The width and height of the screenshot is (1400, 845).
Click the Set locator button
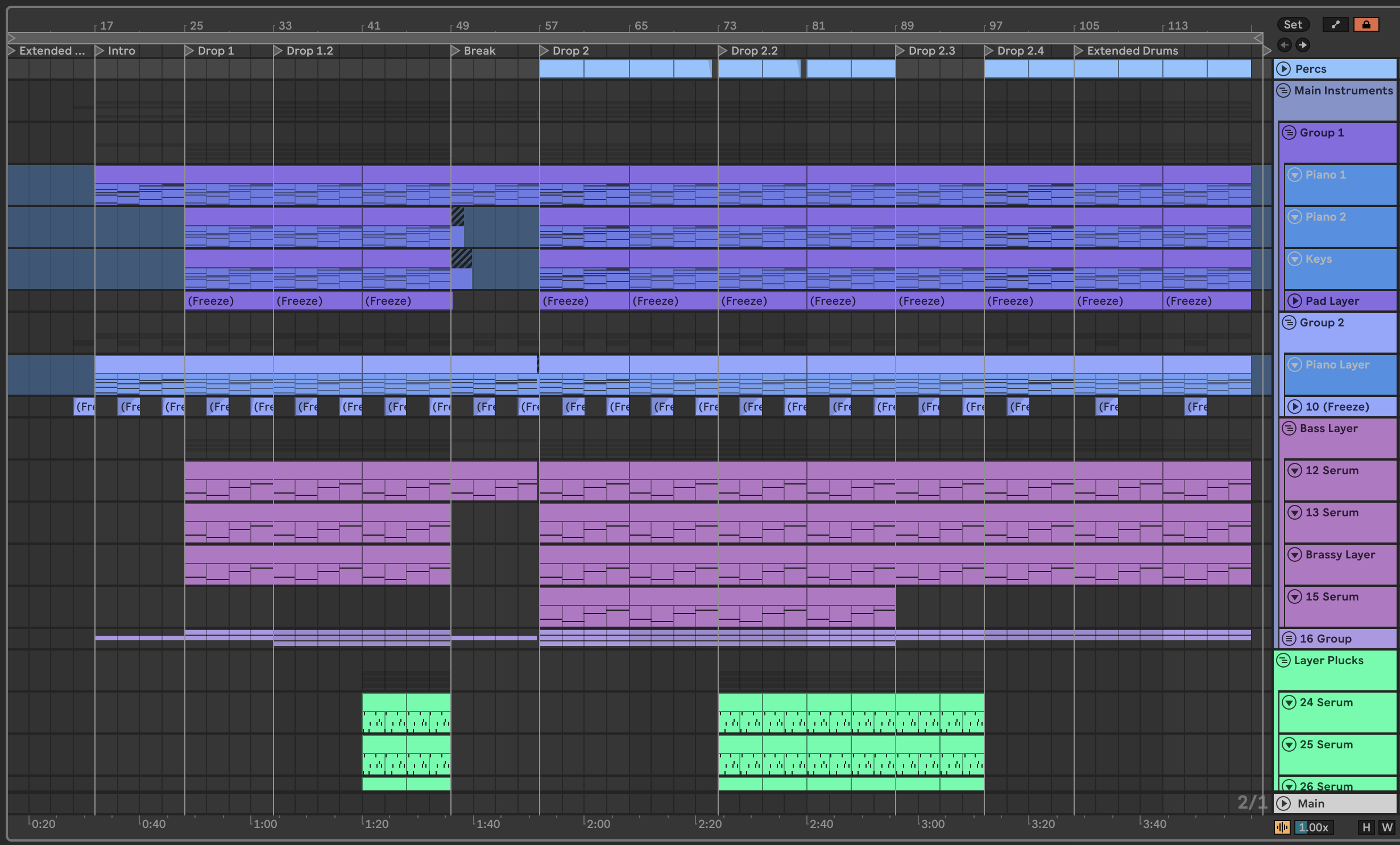point(1293,24)
